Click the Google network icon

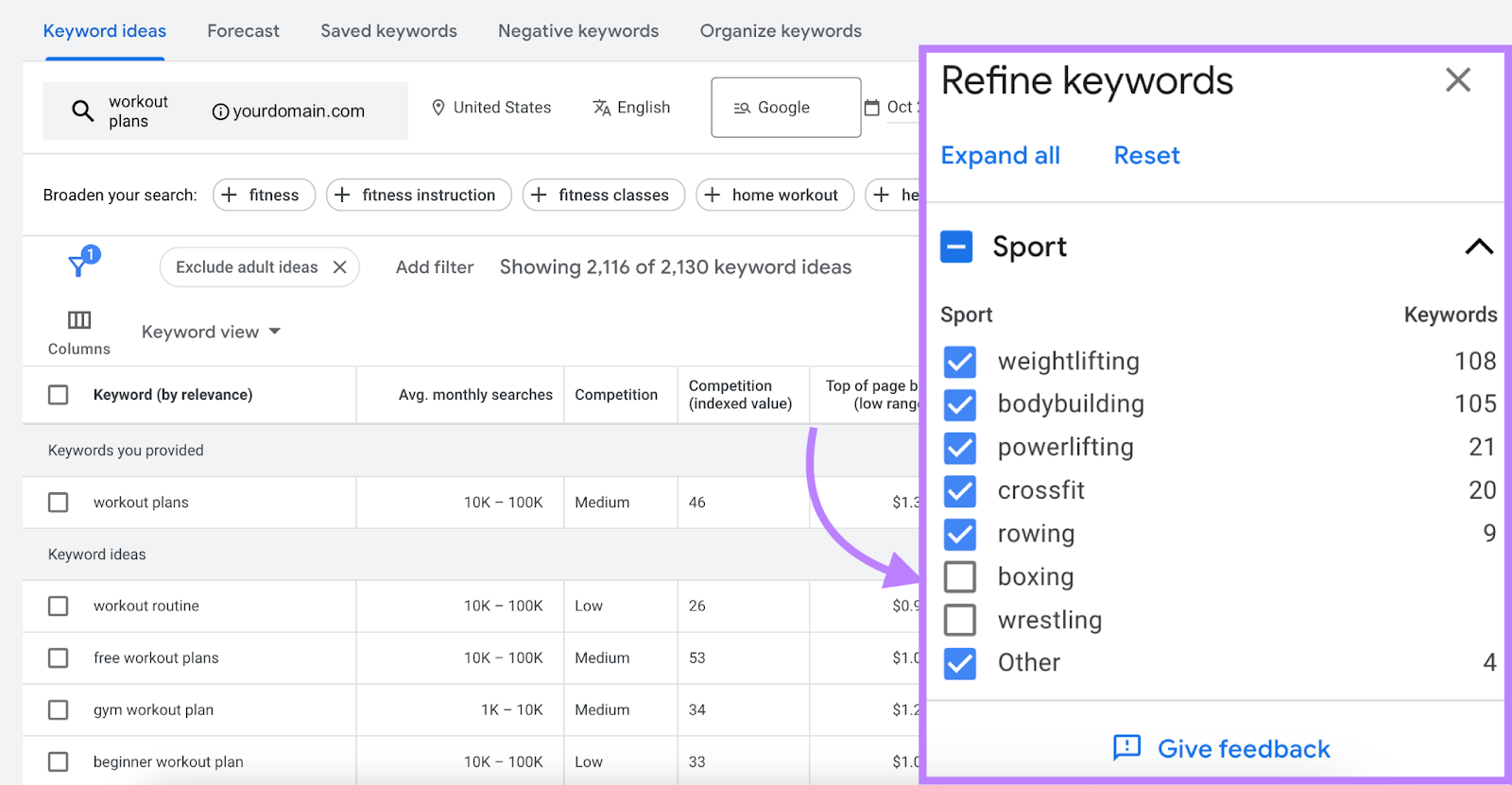742,107
